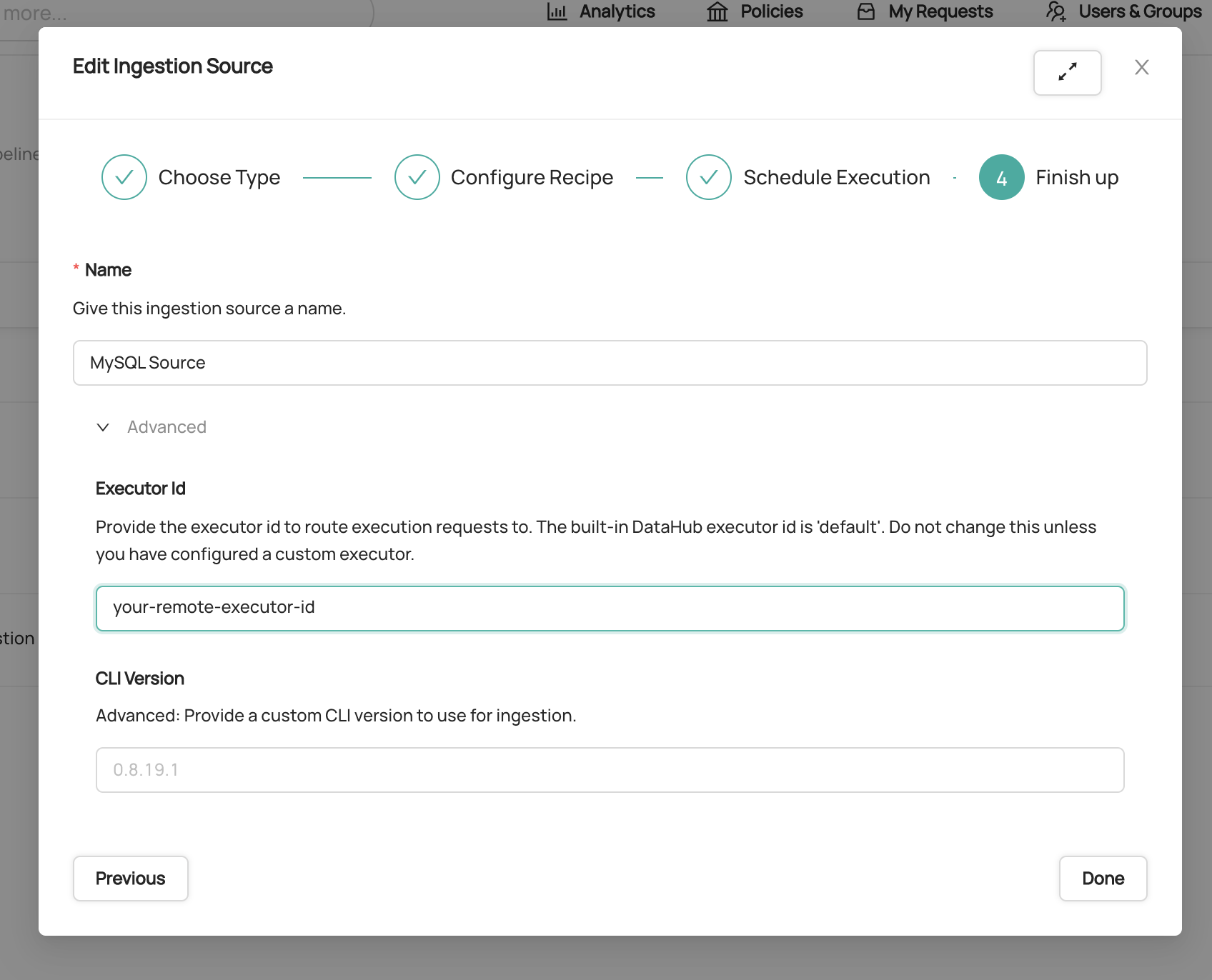Click the Analytics bar chart icon
Screen dimensions: 1212x980
tap(557, 11)
